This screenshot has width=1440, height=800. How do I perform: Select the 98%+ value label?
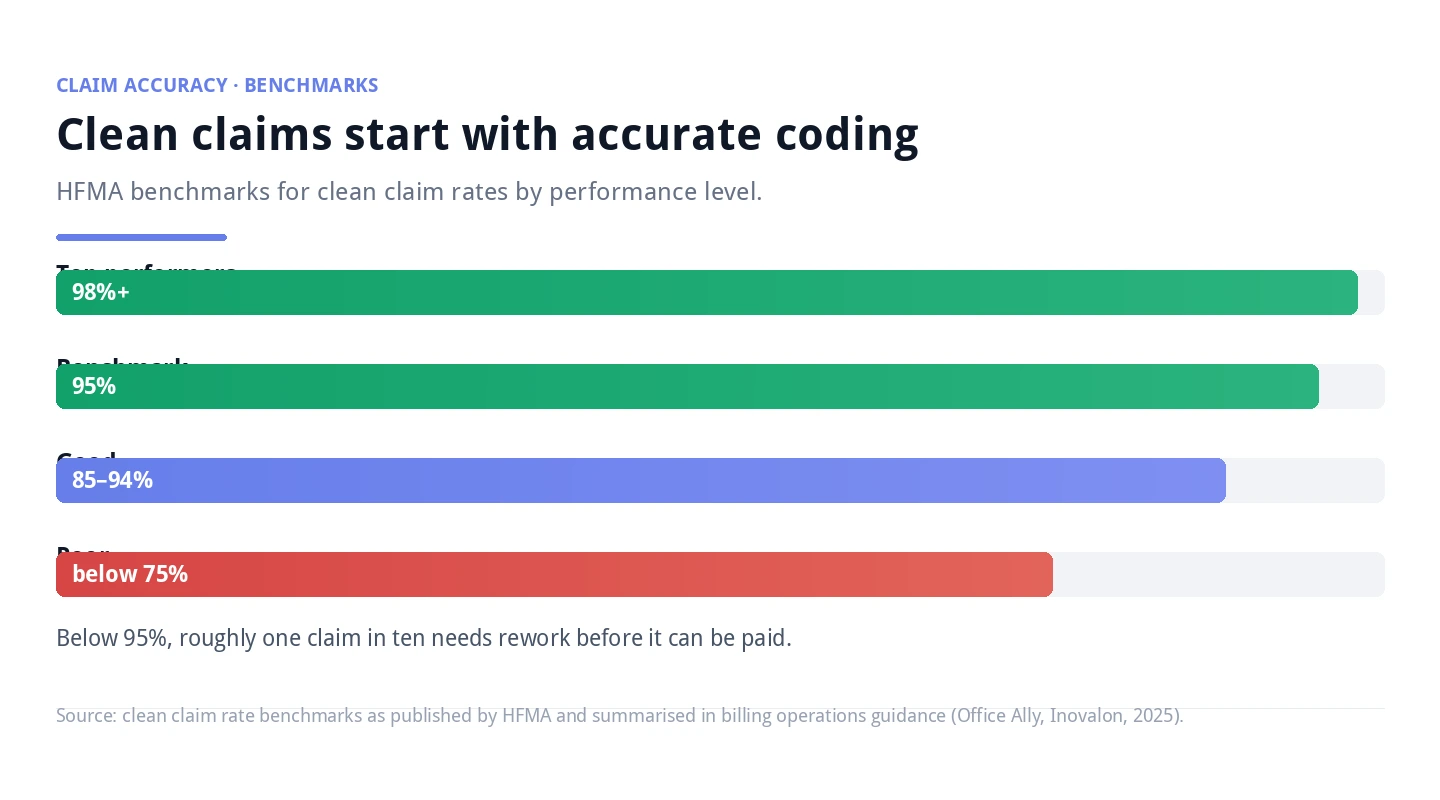click(x=101, y=292)
